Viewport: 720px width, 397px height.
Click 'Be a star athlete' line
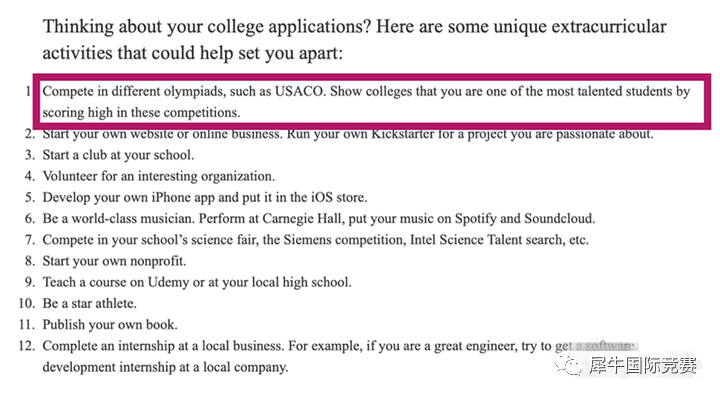90,303
